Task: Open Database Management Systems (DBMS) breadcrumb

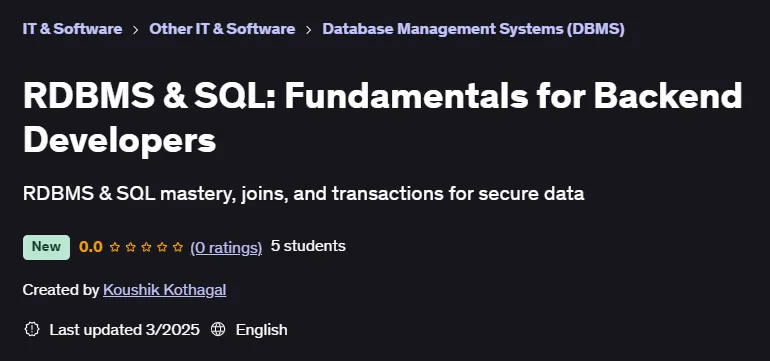Action: coord(473,29)
